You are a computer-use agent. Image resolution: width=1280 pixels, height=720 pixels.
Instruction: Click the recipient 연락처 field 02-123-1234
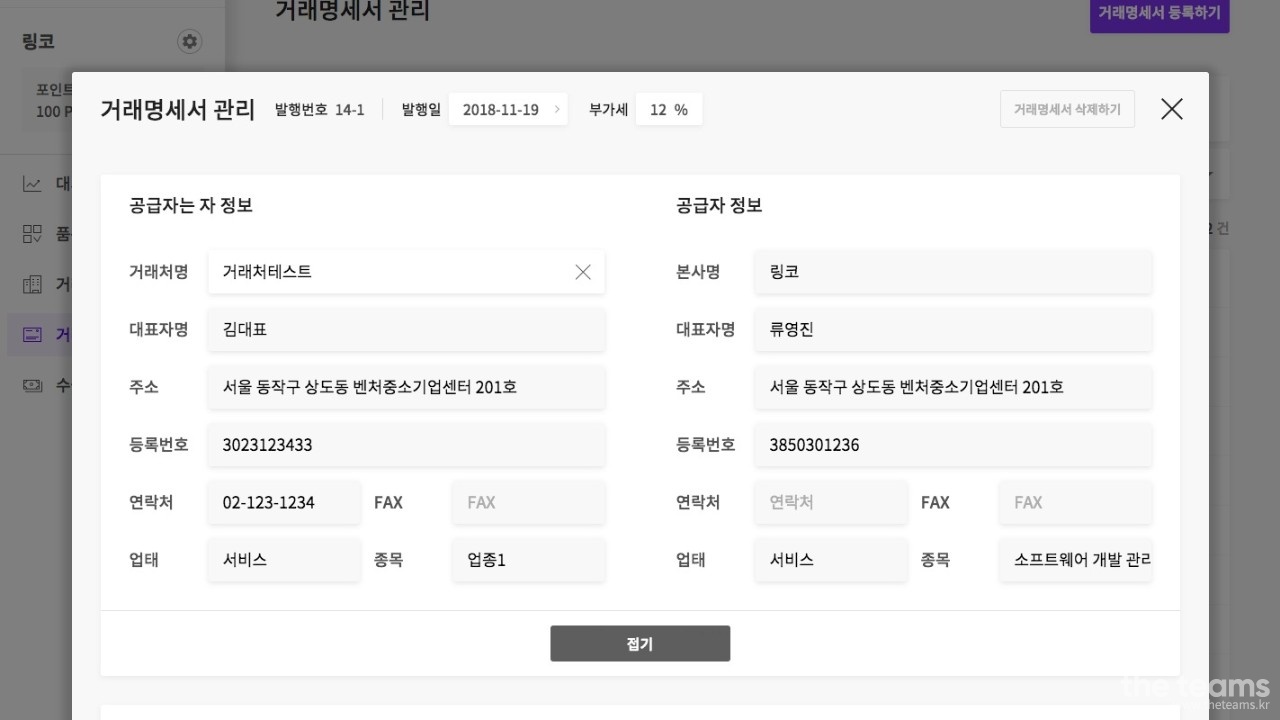point(284,503)
